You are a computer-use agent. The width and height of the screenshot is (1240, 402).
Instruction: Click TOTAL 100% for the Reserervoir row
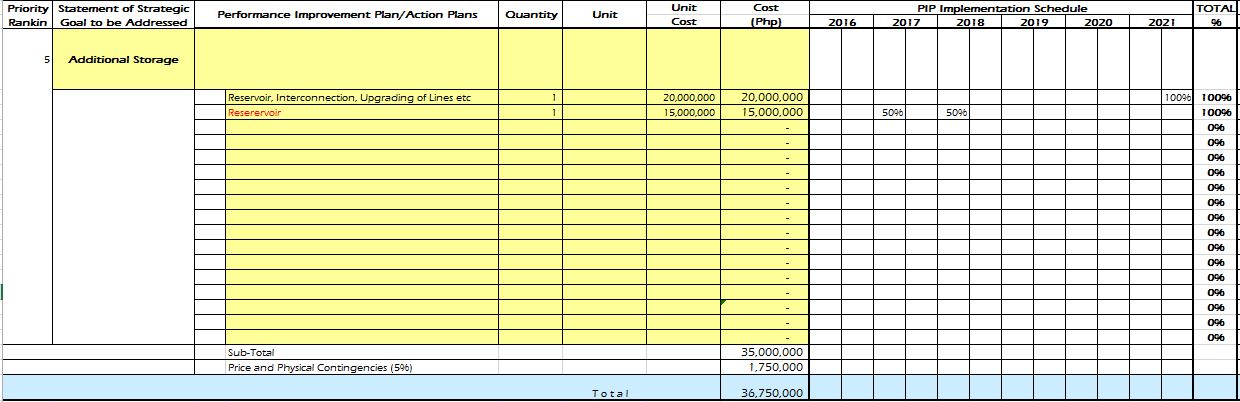coord(1216,112)
